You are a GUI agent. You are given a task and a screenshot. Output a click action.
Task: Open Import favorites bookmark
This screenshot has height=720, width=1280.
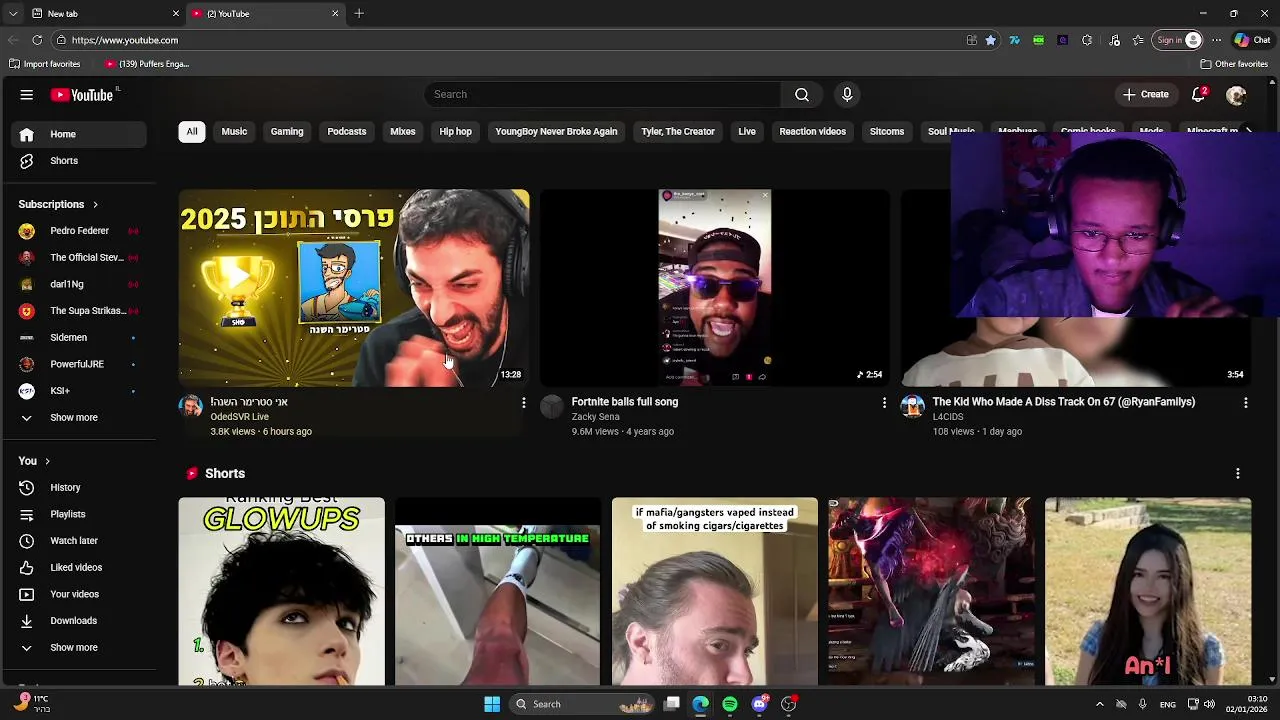(x=45, y=64)
